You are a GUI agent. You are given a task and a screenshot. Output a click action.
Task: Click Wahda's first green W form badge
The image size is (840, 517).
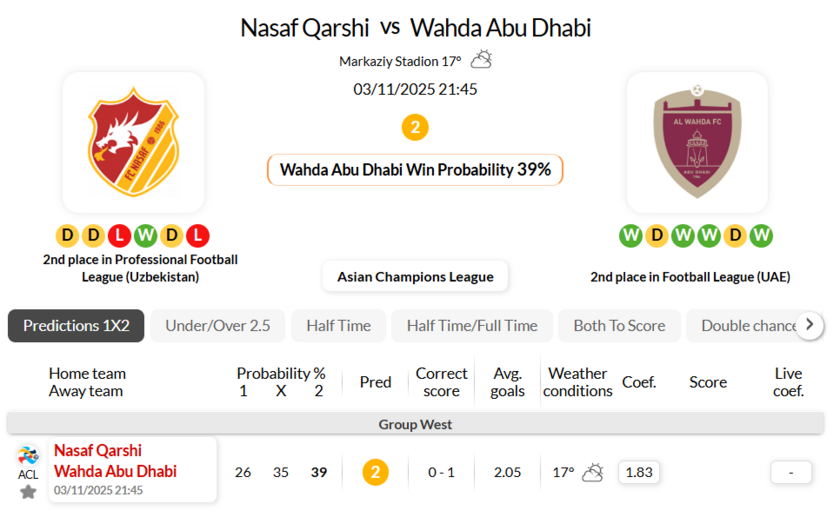(x=631, y=236)
